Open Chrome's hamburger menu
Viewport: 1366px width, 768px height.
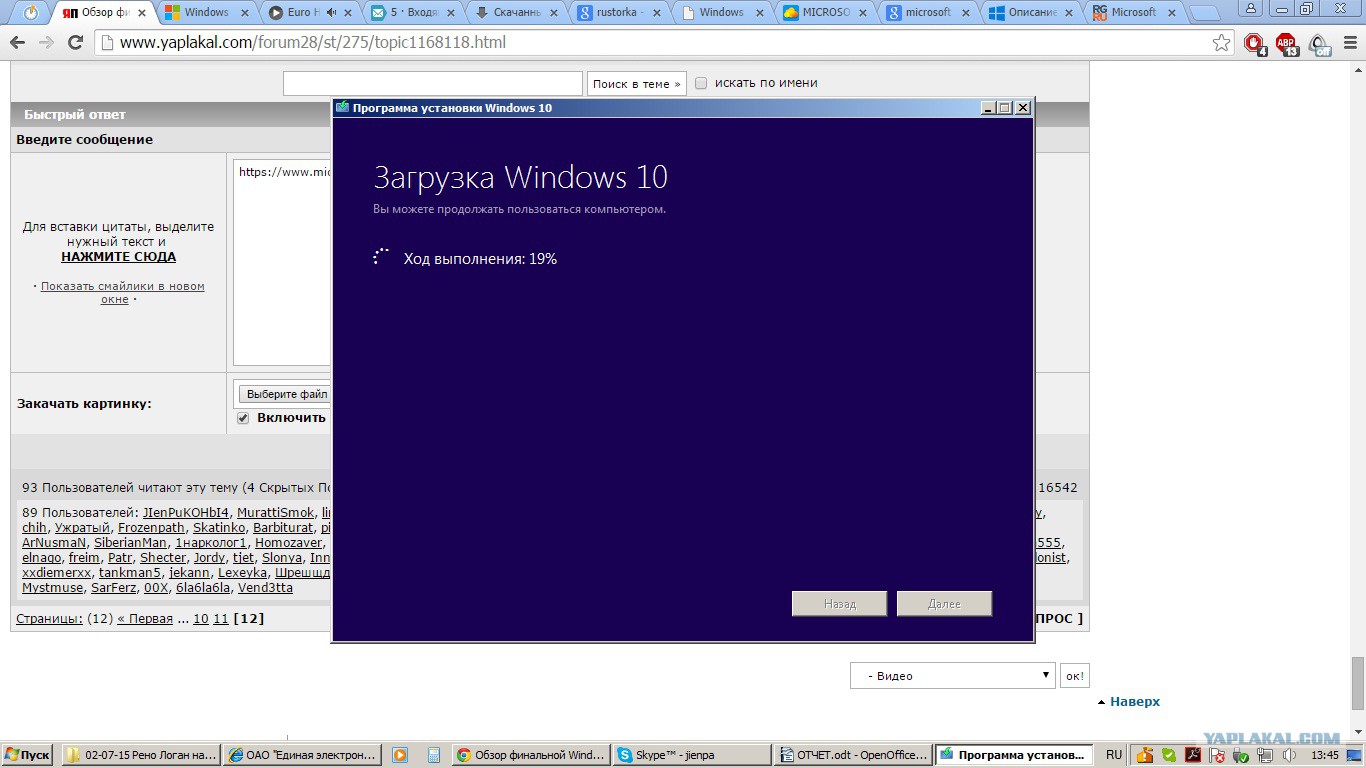pos(1348,43)
